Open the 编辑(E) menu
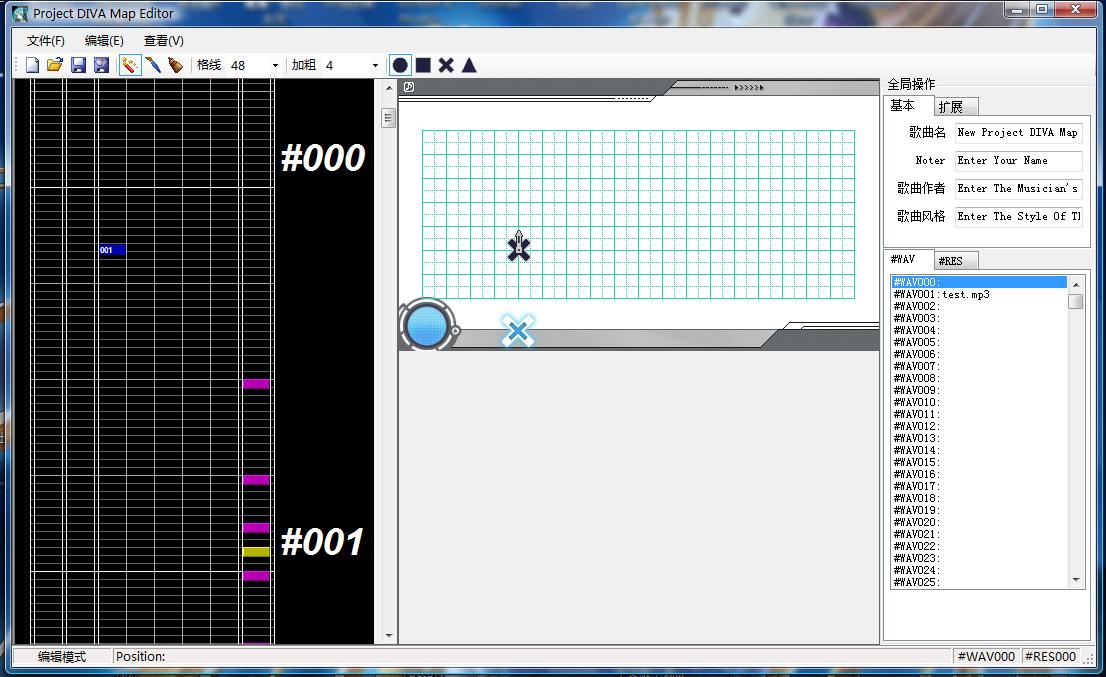This screenshot has width=1106, height=677. pyautogui.click(x=104, y=41)
